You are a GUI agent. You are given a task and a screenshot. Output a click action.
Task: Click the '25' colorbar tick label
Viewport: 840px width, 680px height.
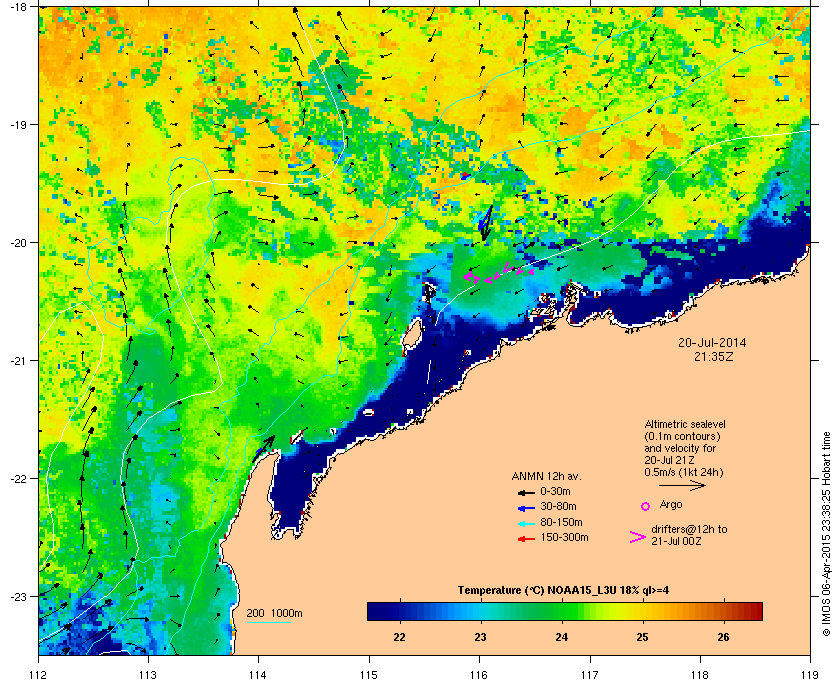[642, 637]
